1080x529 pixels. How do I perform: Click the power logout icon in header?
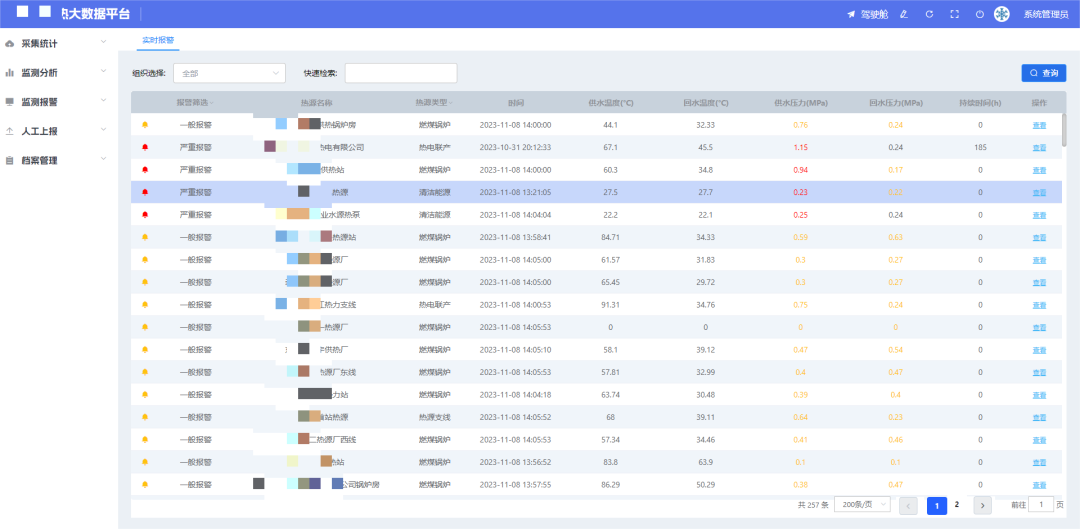pos(979,14)
